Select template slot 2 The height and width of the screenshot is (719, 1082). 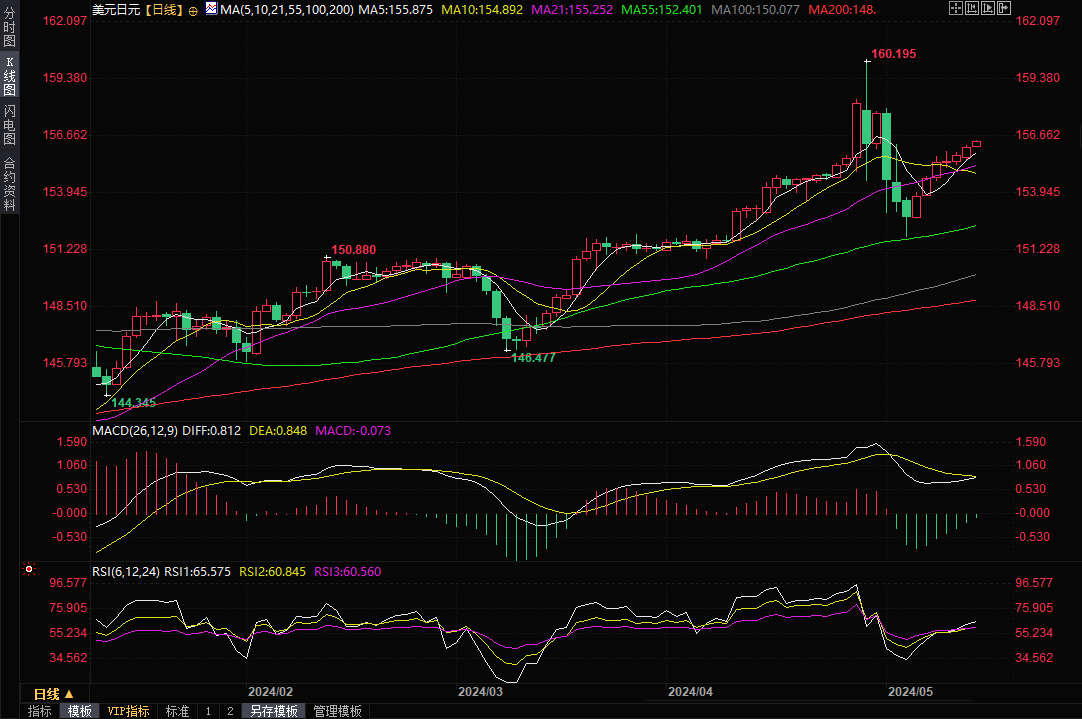[x=230, y=711]
